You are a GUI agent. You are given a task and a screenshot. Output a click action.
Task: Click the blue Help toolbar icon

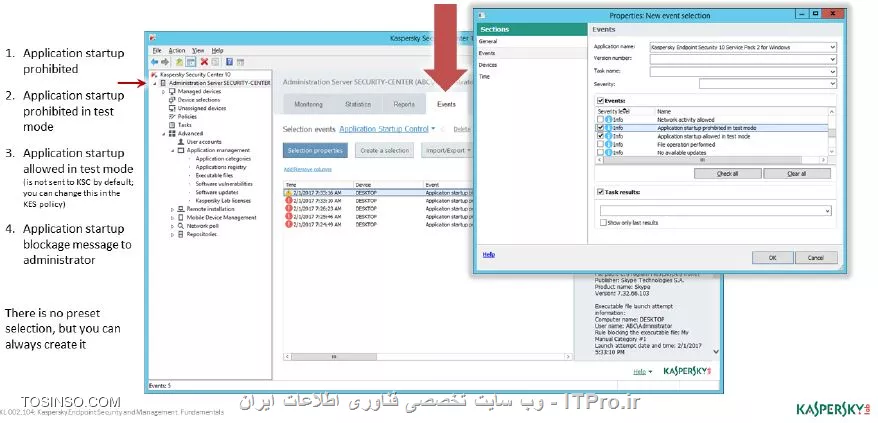229,62
